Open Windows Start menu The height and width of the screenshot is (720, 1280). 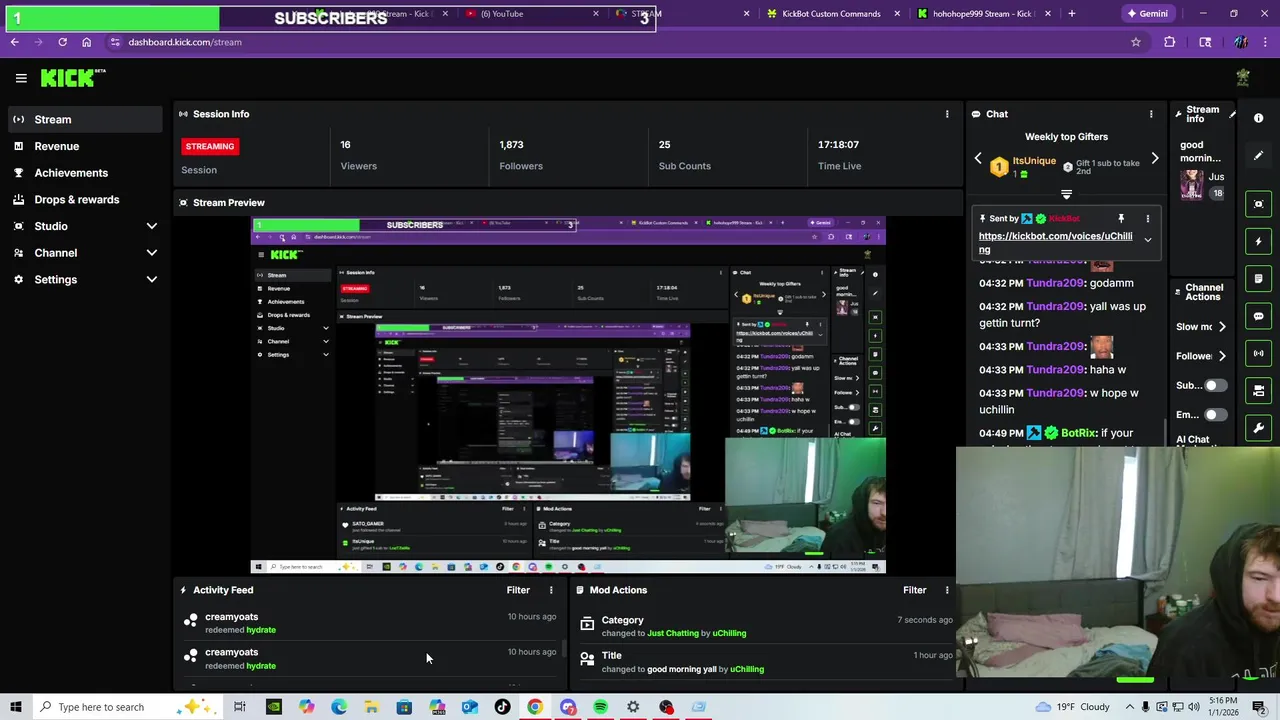tap(15, 707)
